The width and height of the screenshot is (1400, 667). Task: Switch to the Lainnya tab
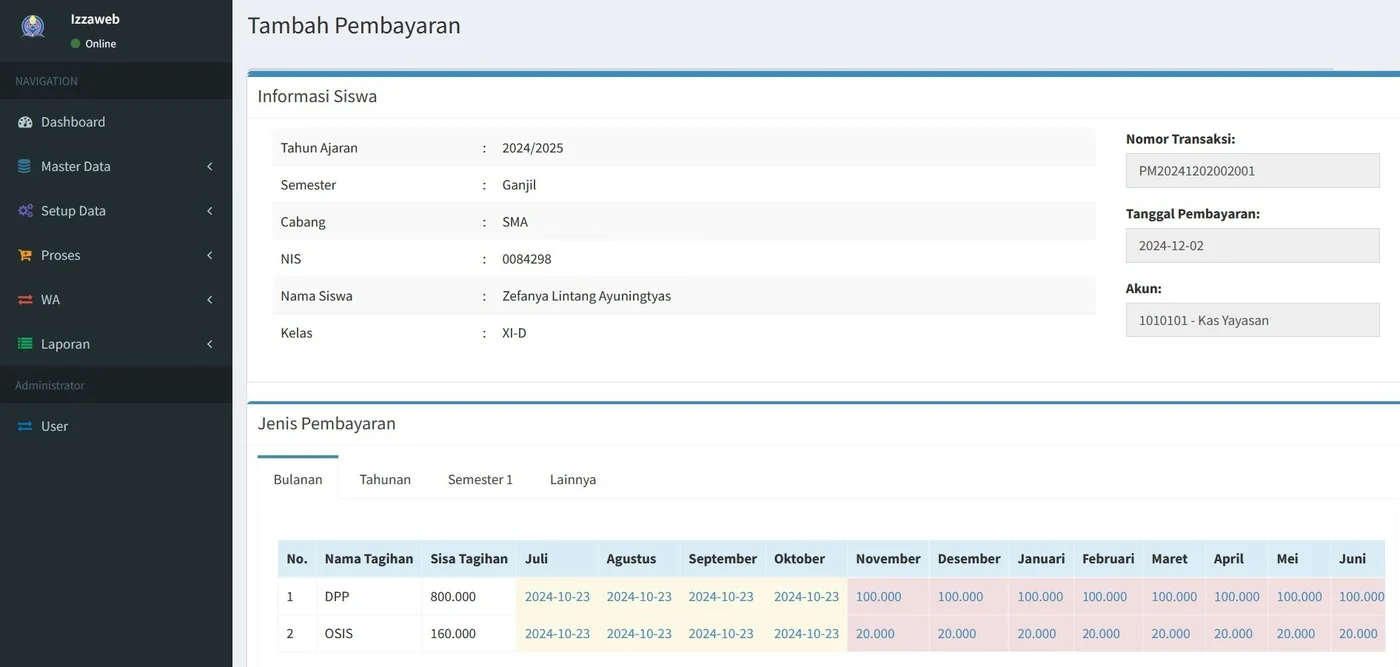[573, 479]
